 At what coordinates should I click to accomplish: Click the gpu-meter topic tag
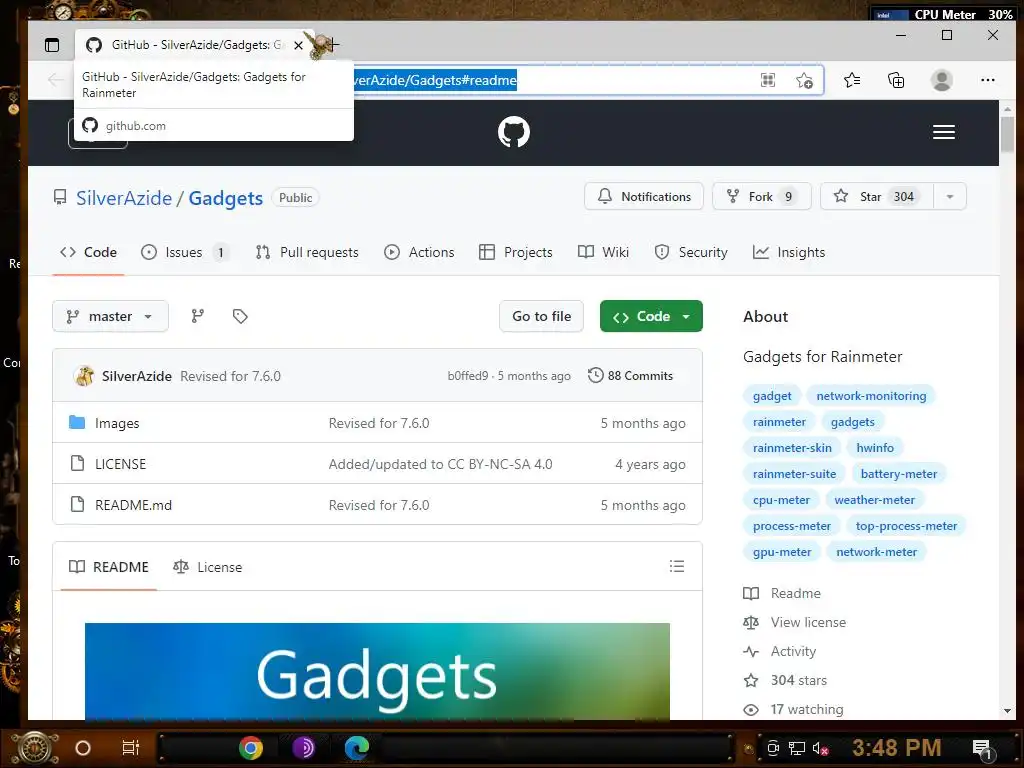pos(782,552)
